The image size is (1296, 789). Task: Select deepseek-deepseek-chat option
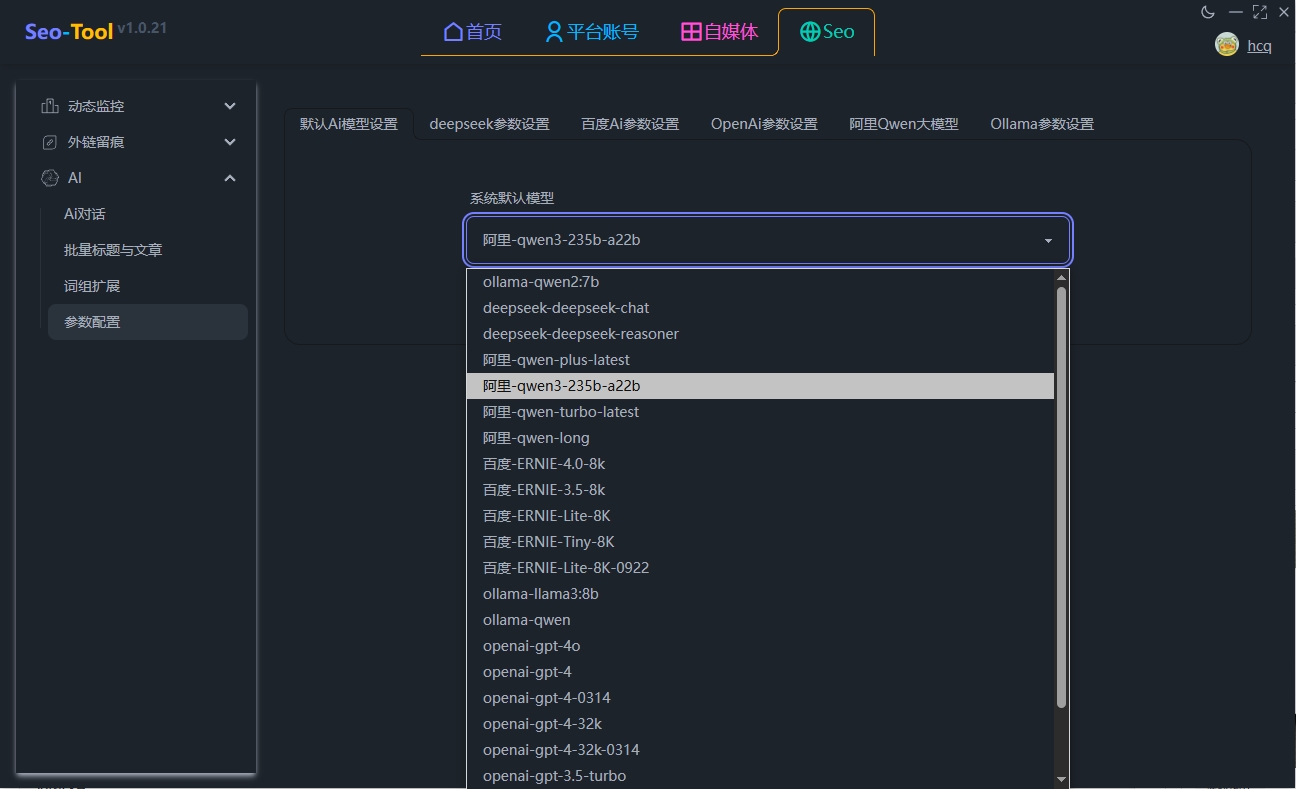[760, 308]
